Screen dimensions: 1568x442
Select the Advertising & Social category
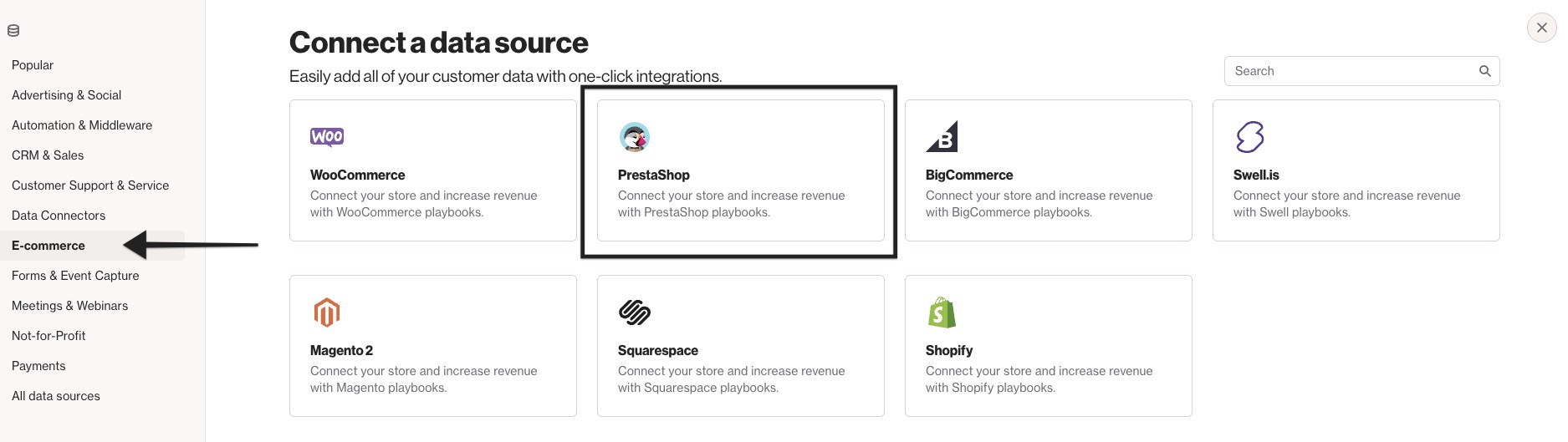[x=67, y=95]
